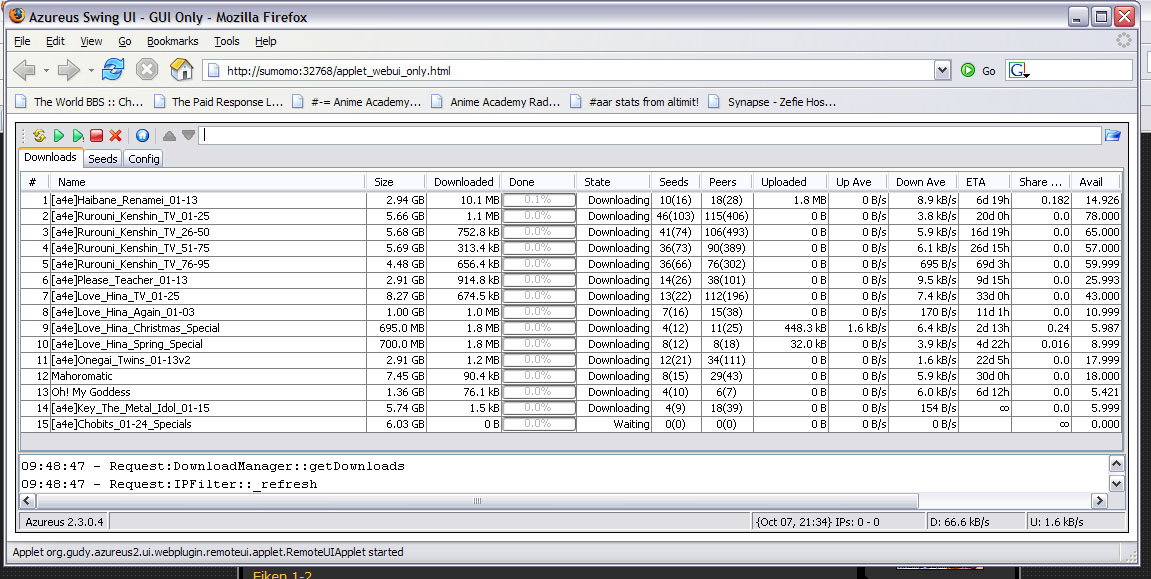Click the Go button

tap(978, 70)
